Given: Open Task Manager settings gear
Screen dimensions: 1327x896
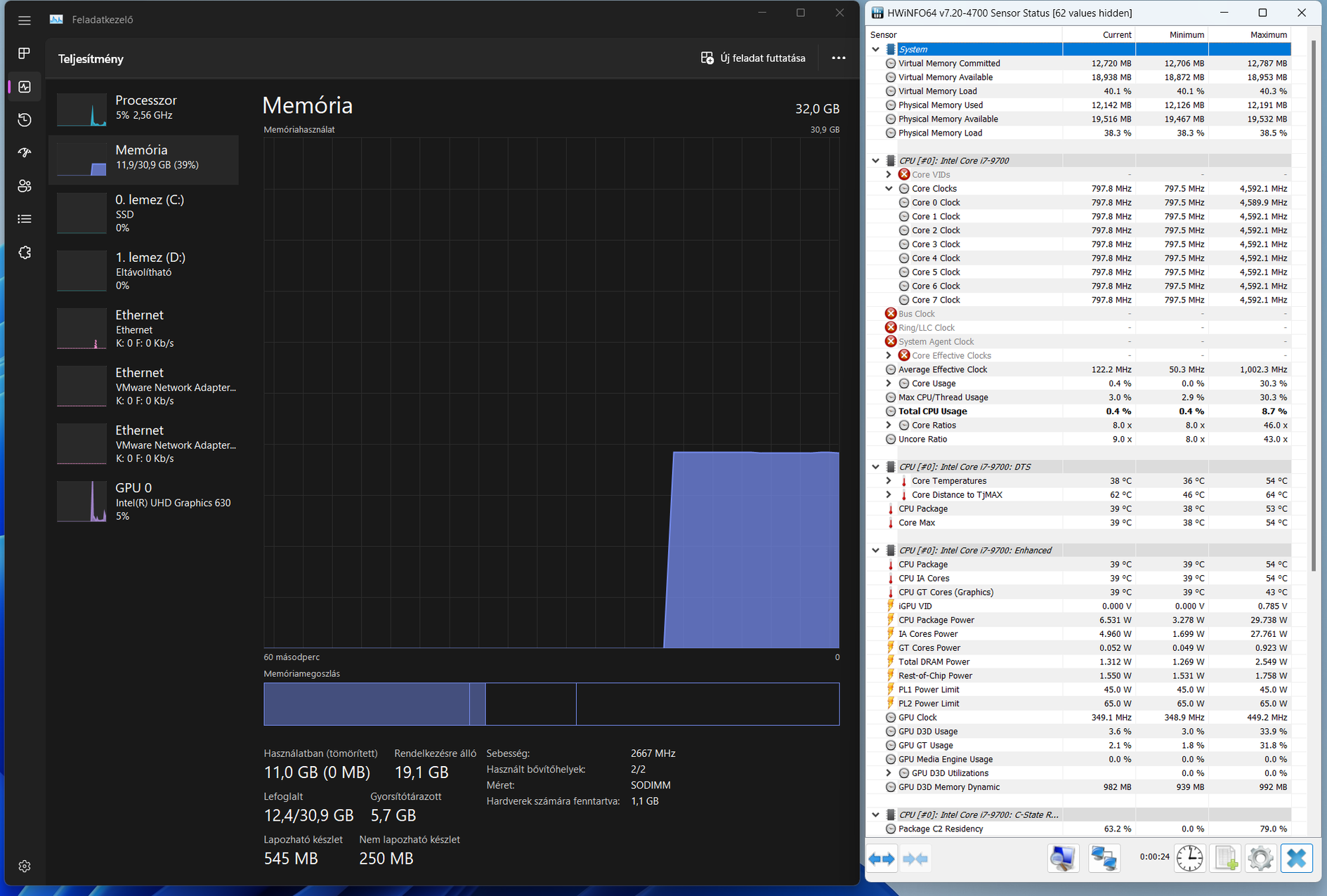Looking at the screenshot, I should pyautogui.click(x=25, y=866).
